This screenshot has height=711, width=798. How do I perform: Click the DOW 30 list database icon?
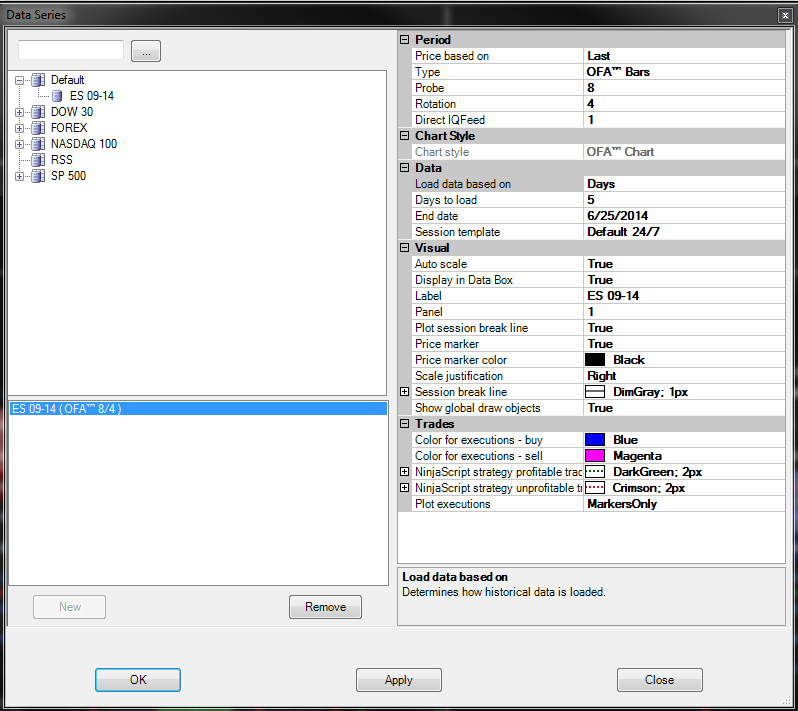click(38, 112)
